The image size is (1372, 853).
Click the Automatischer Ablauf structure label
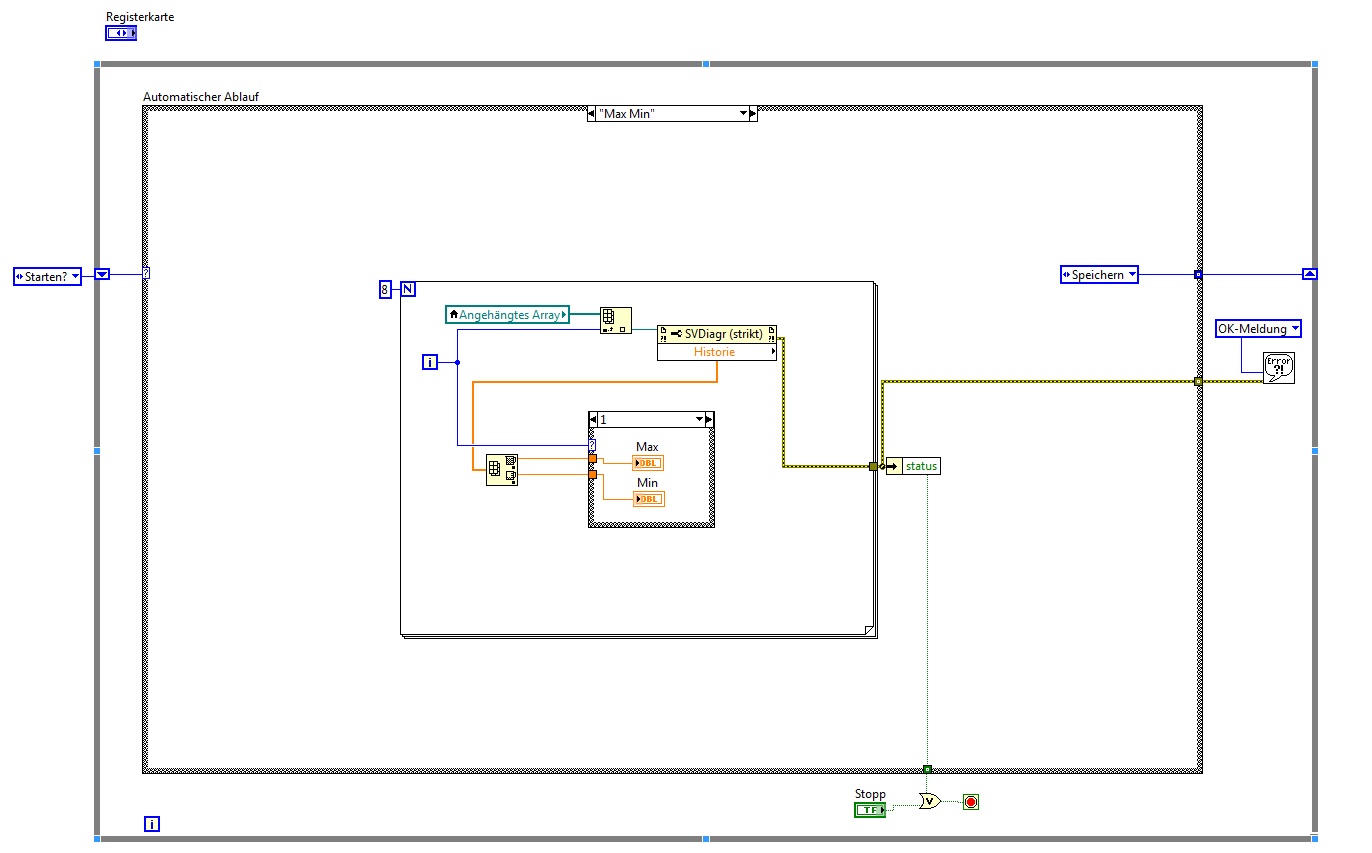click(x=203, y=97)
